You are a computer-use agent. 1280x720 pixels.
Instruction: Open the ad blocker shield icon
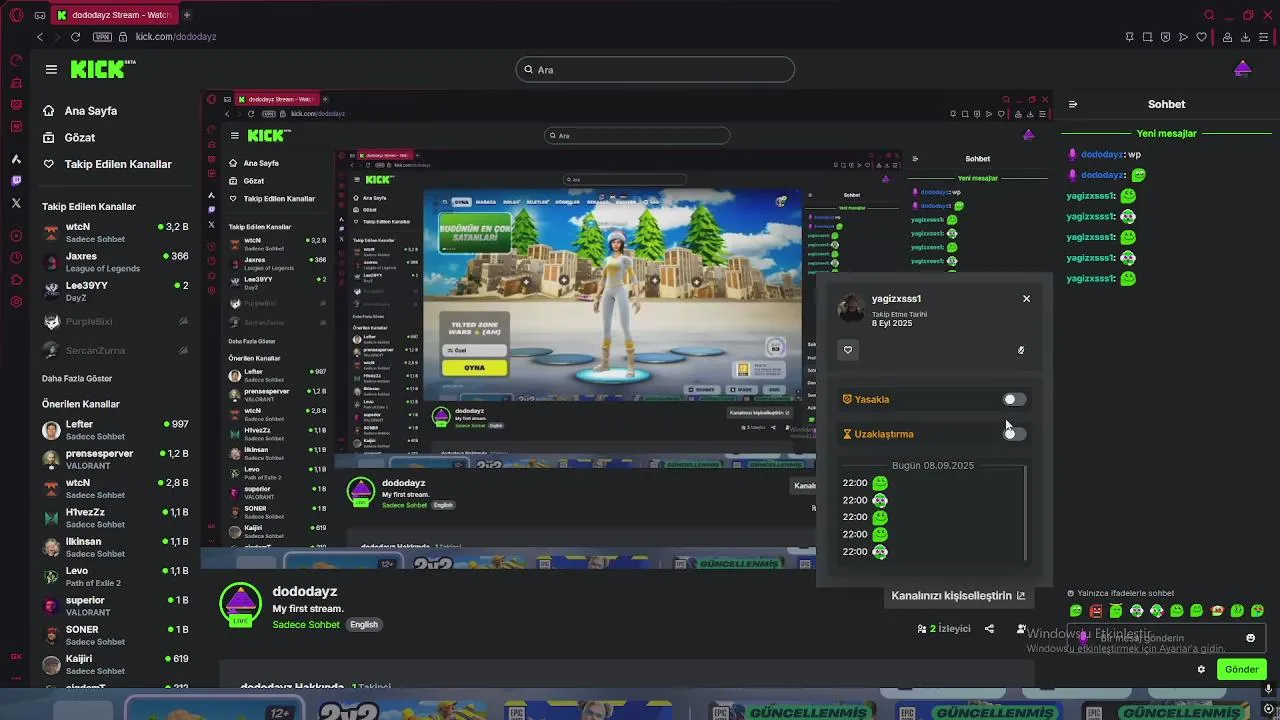point(1165,37)
